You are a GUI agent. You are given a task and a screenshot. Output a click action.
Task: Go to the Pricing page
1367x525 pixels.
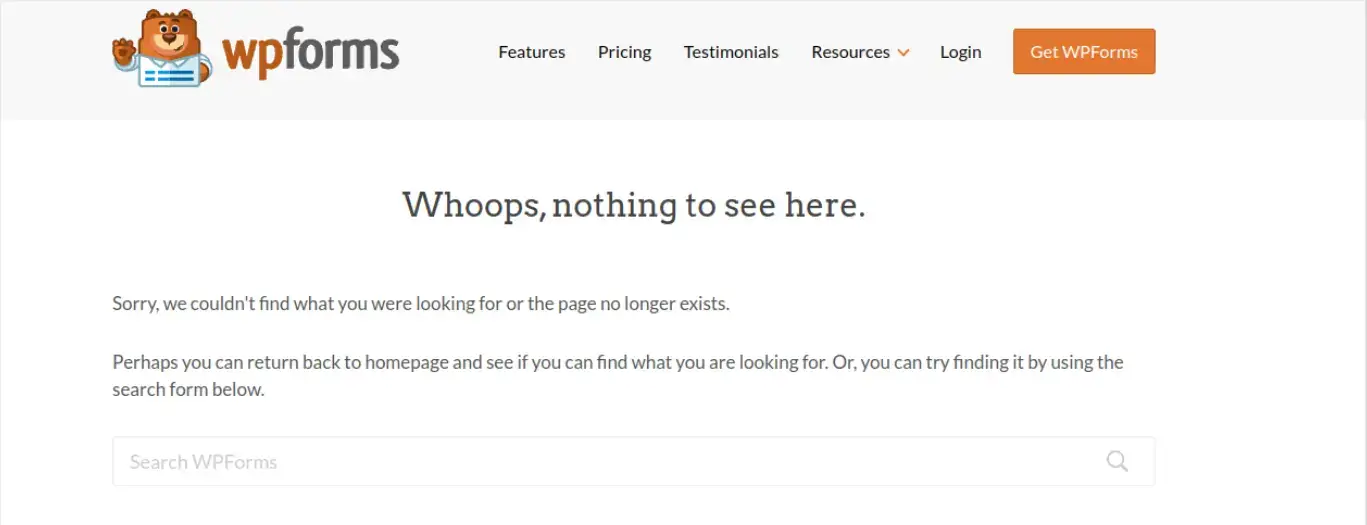coord(624,52)
